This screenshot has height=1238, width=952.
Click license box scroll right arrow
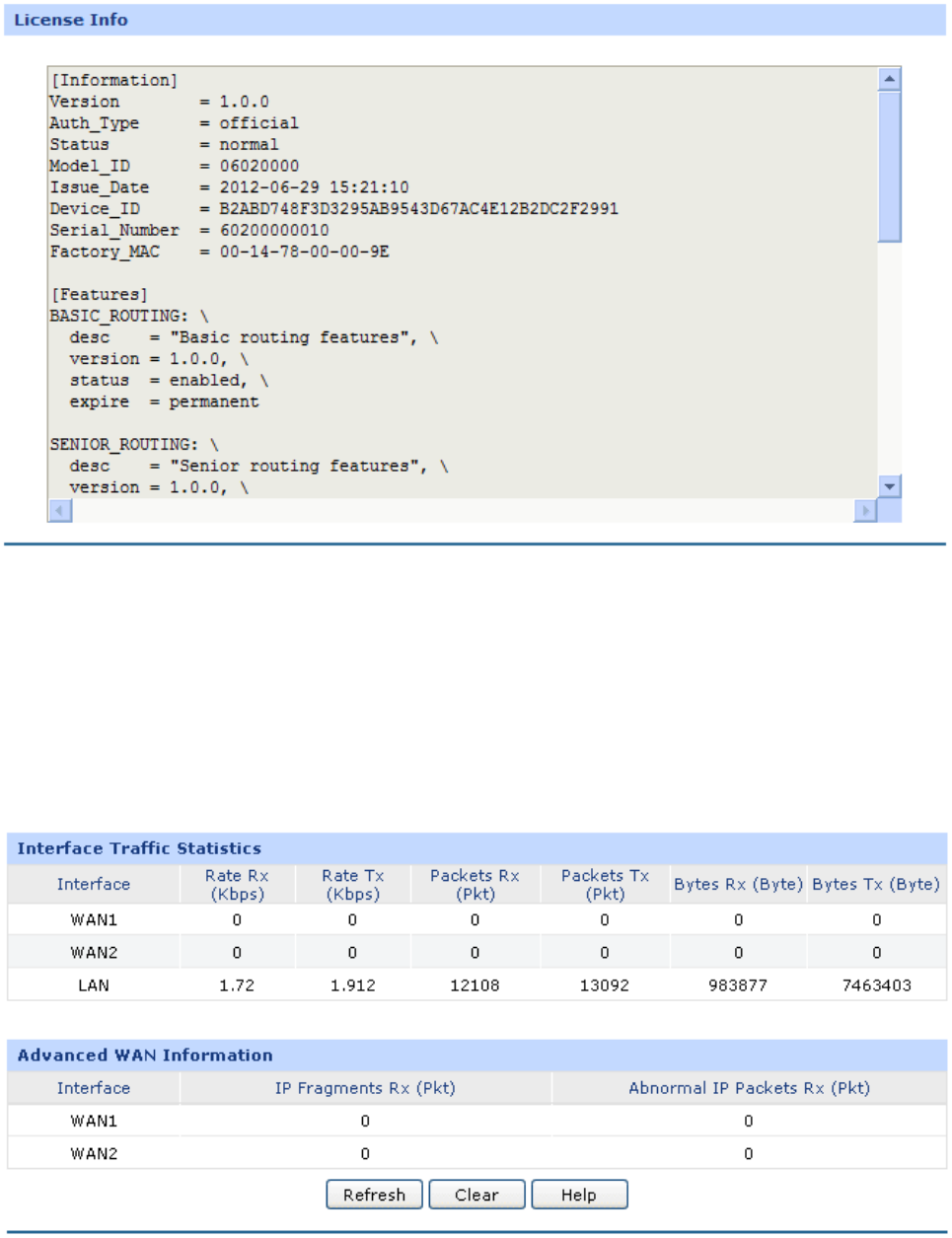pyautogui.click(x=865, y=510)
